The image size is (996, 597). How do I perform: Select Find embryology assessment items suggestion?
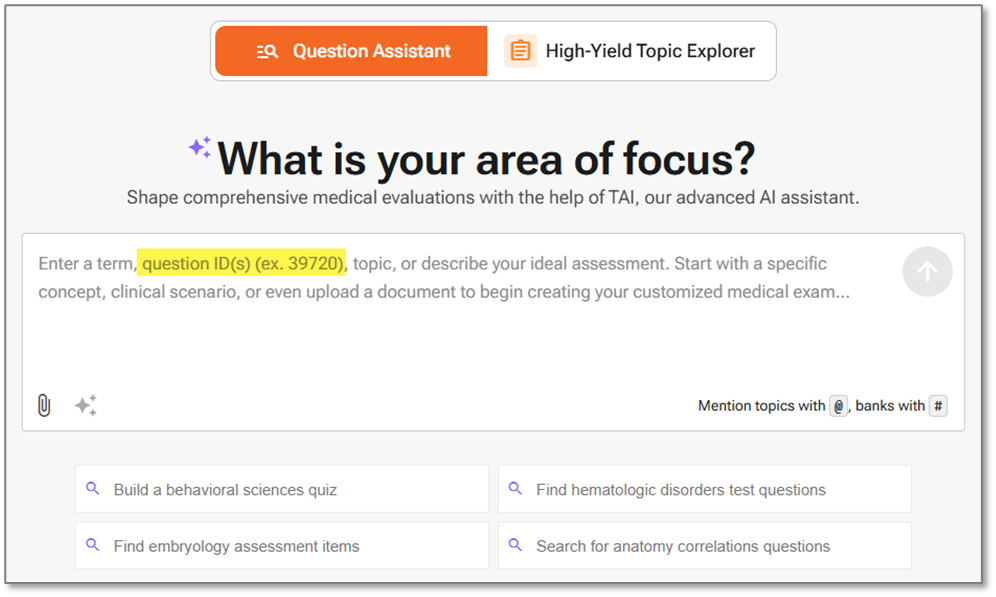point(282,546)
